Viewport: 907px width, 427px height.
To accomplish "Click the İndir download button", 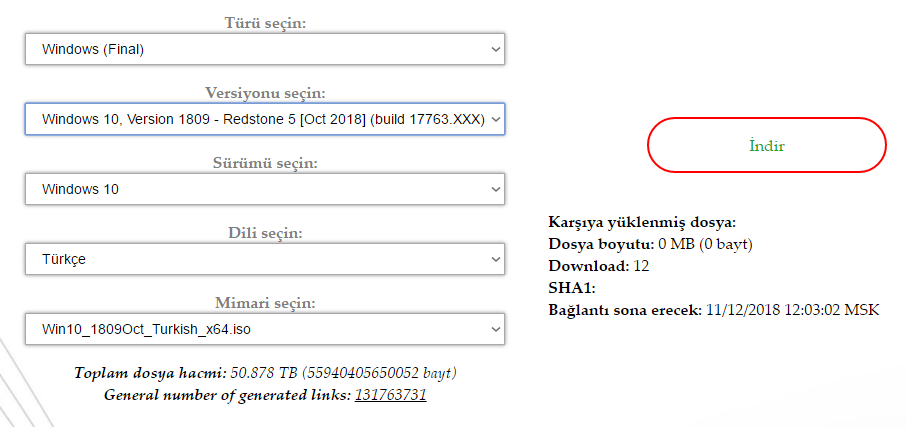I will pyautogui.click(x=766, y=145).
